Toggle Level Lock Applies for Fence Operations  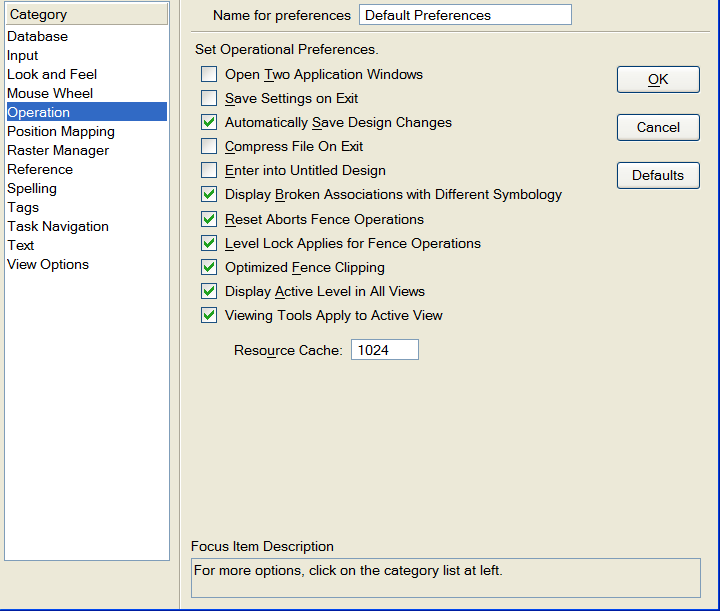(x=209, y=243)
